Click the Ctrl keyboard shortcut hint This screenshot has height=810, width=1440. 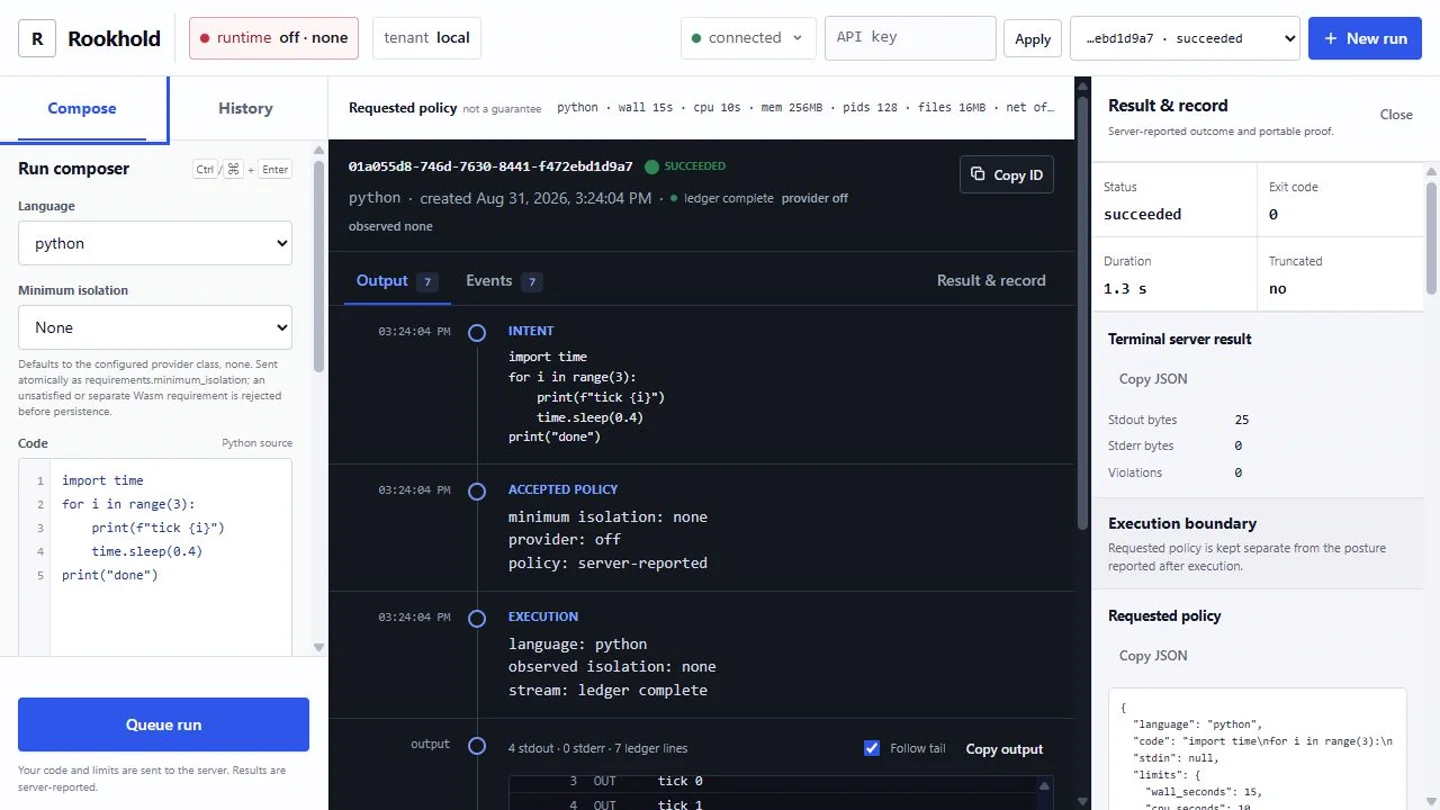tap(205, 169)
